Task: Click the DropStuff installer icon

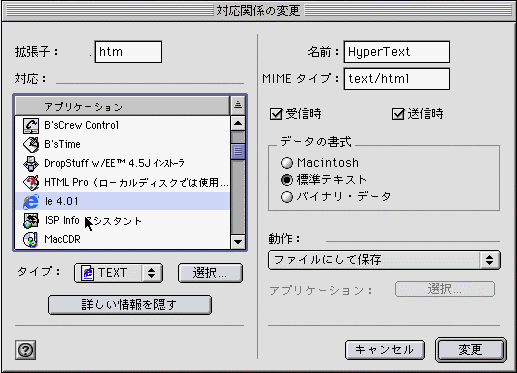Action: coord(31,163)
